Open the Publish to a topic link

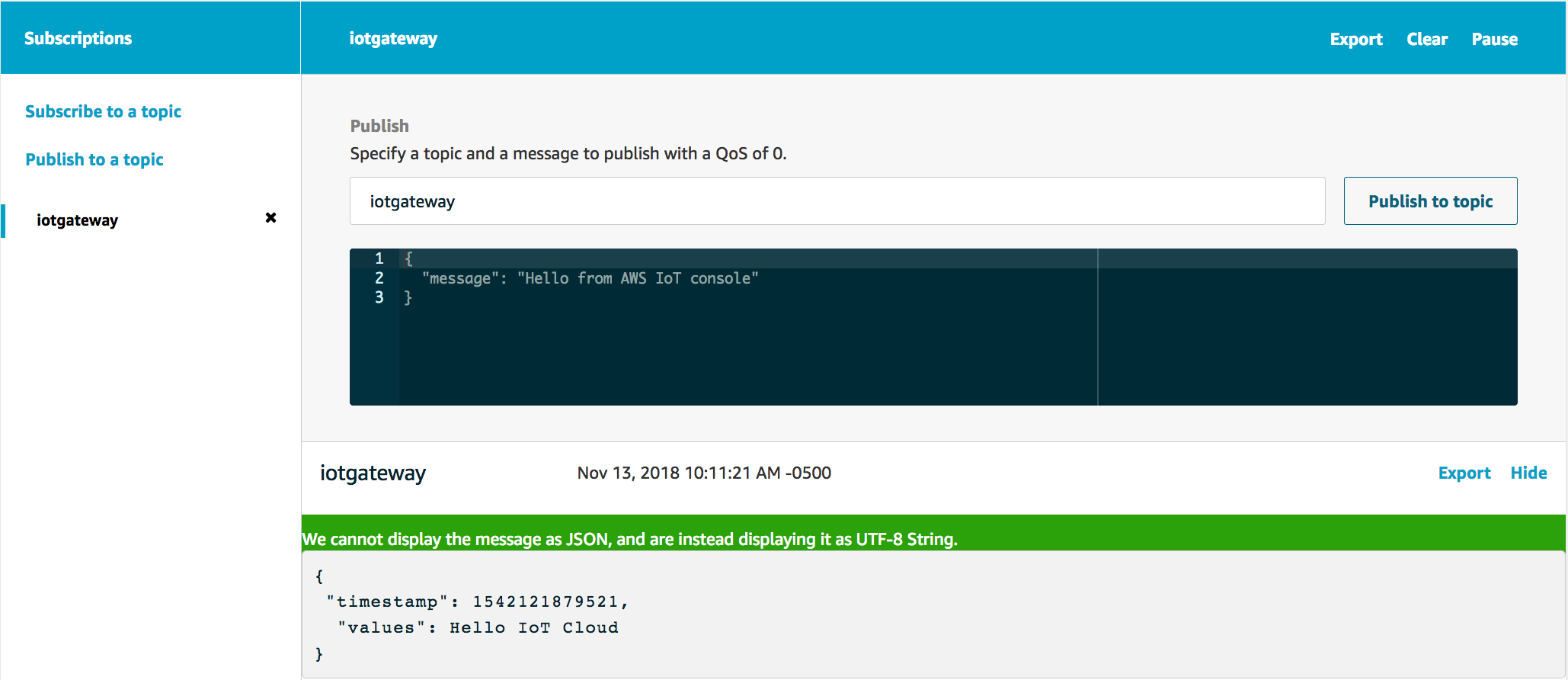pos(94,159)
